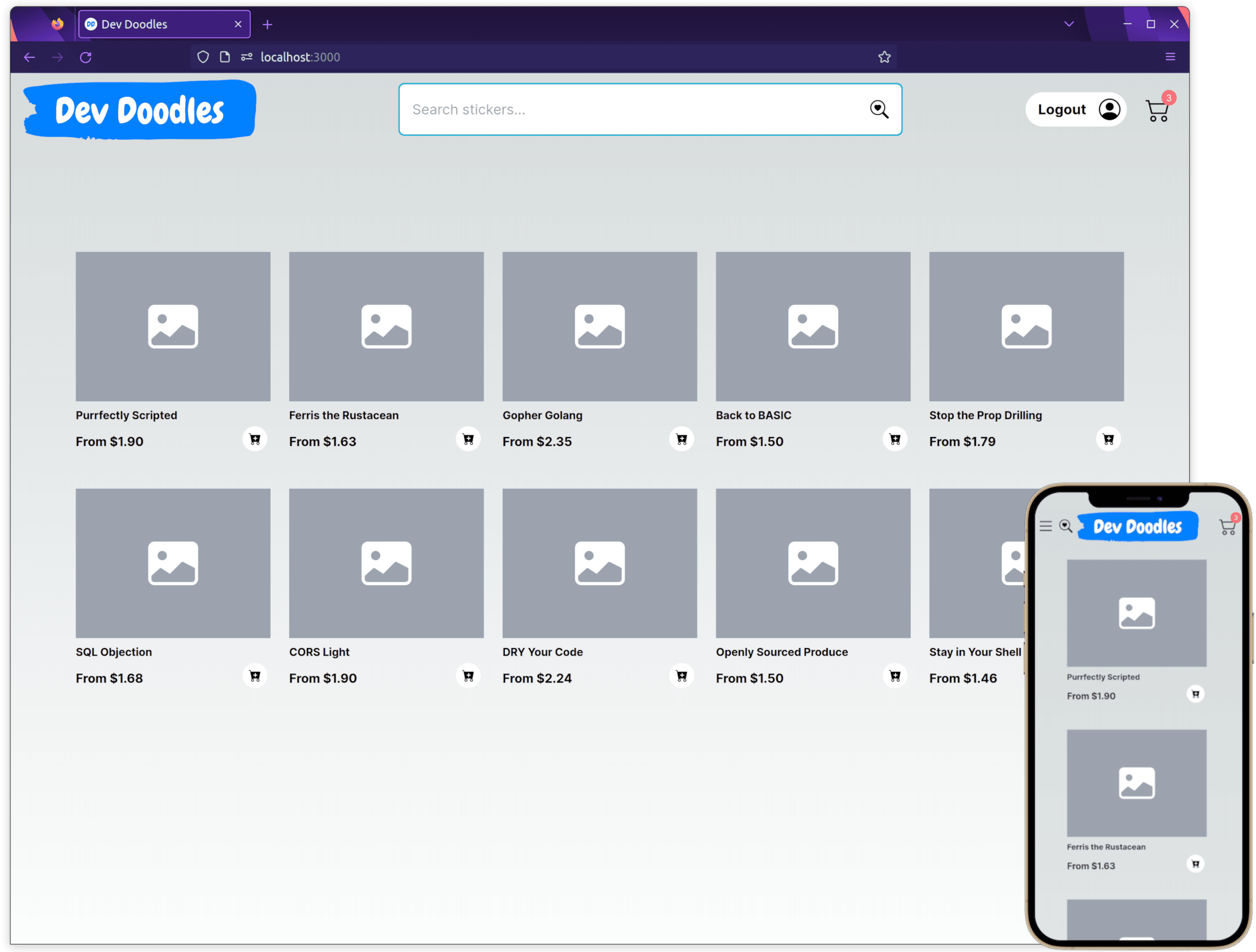Expand the list all tabs chevron
The image size is (1256, 952).
coord(1068,24)
